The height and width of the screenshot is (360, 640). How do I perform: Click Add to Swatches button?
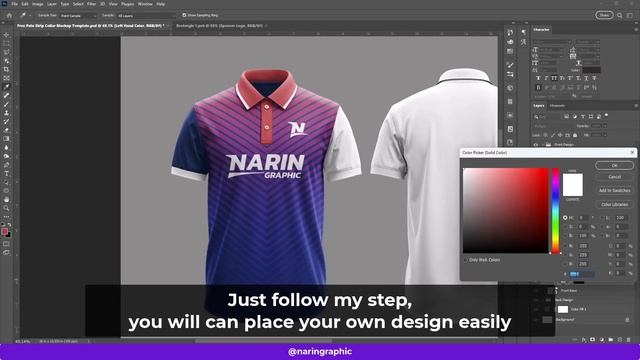coord(614,191)
